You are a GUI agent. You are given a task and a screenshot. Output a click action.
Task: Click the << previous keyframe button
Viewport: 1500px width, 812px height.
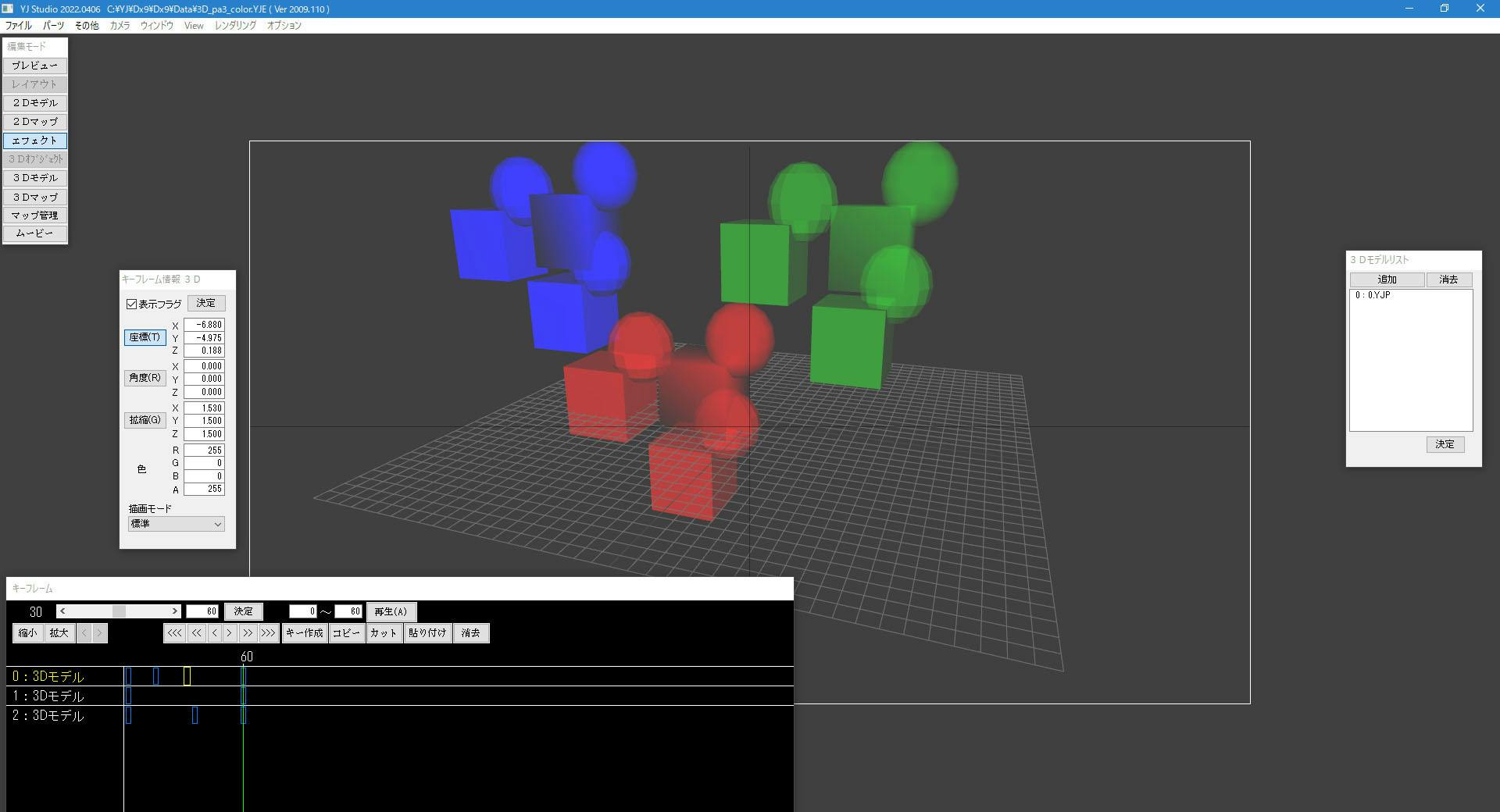[x=196, y=633]
